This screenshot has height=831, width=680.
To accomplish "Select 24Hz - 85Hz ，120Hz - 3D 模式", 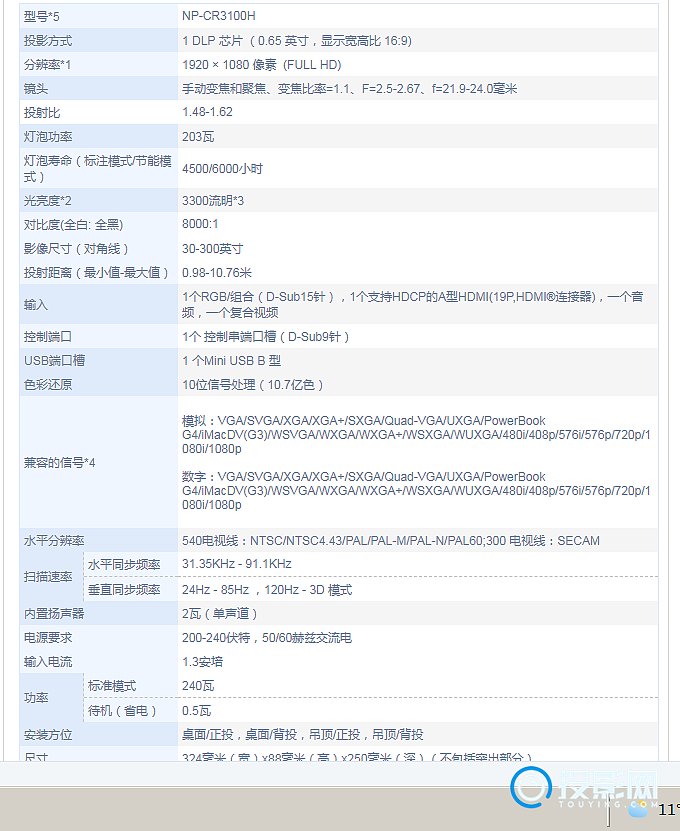I will click(x=267, y=589).
